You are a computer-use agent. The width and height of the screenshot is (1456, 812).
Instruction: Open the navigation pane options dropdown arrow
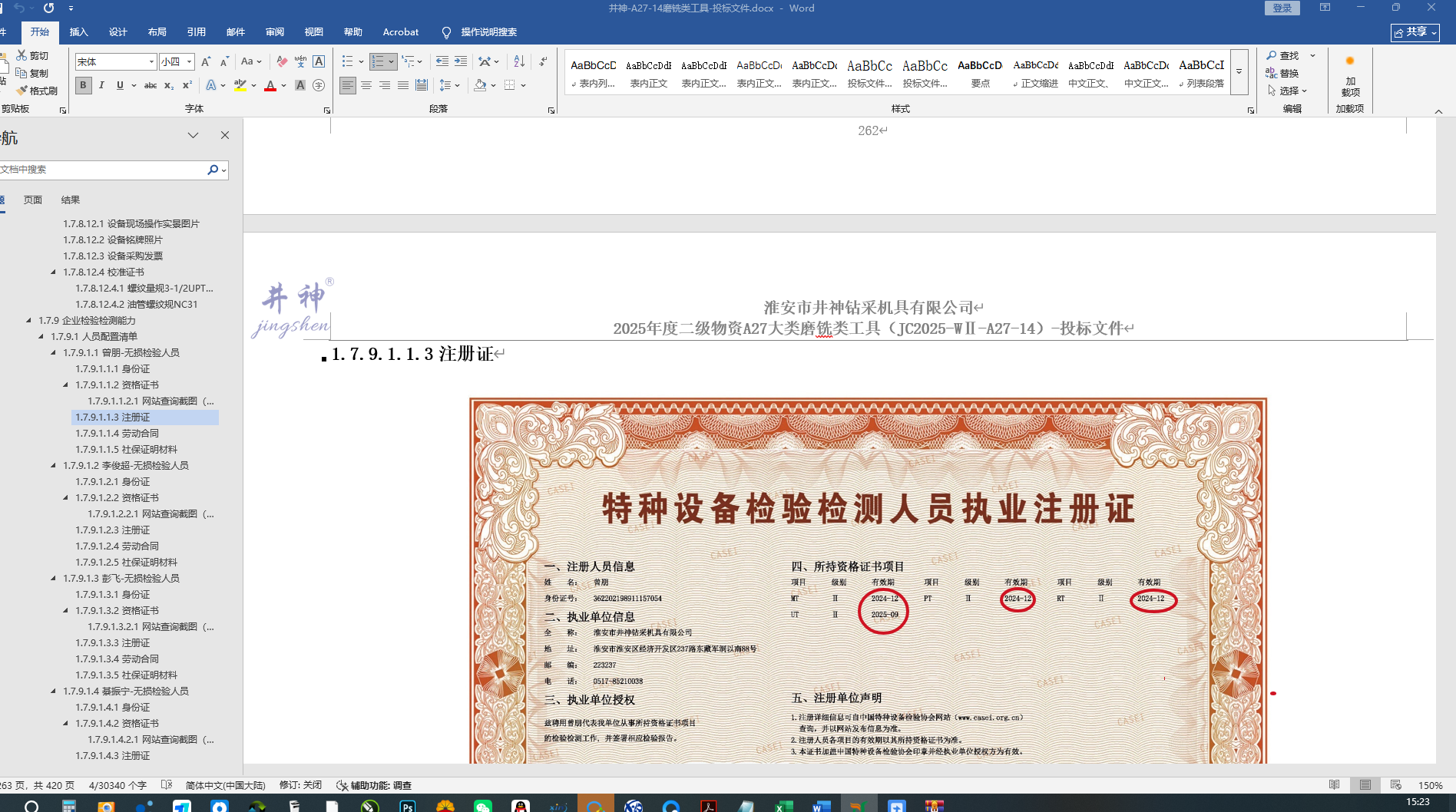tap(193, 135)
